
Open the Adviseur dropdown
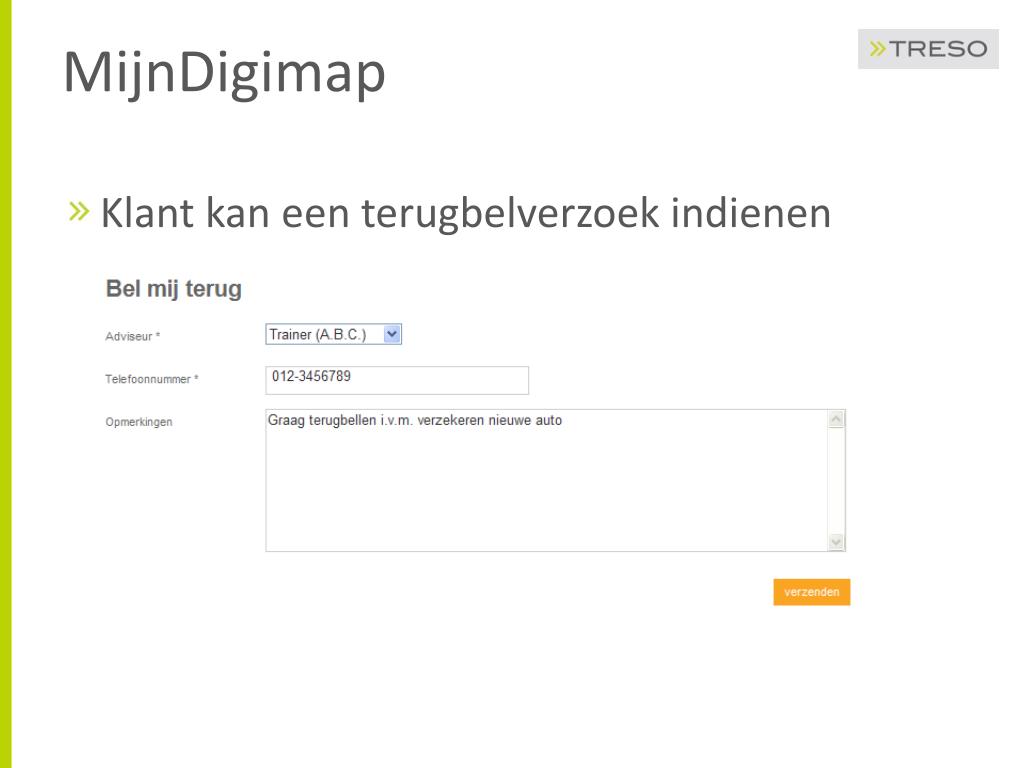click(x=333, y=334)
